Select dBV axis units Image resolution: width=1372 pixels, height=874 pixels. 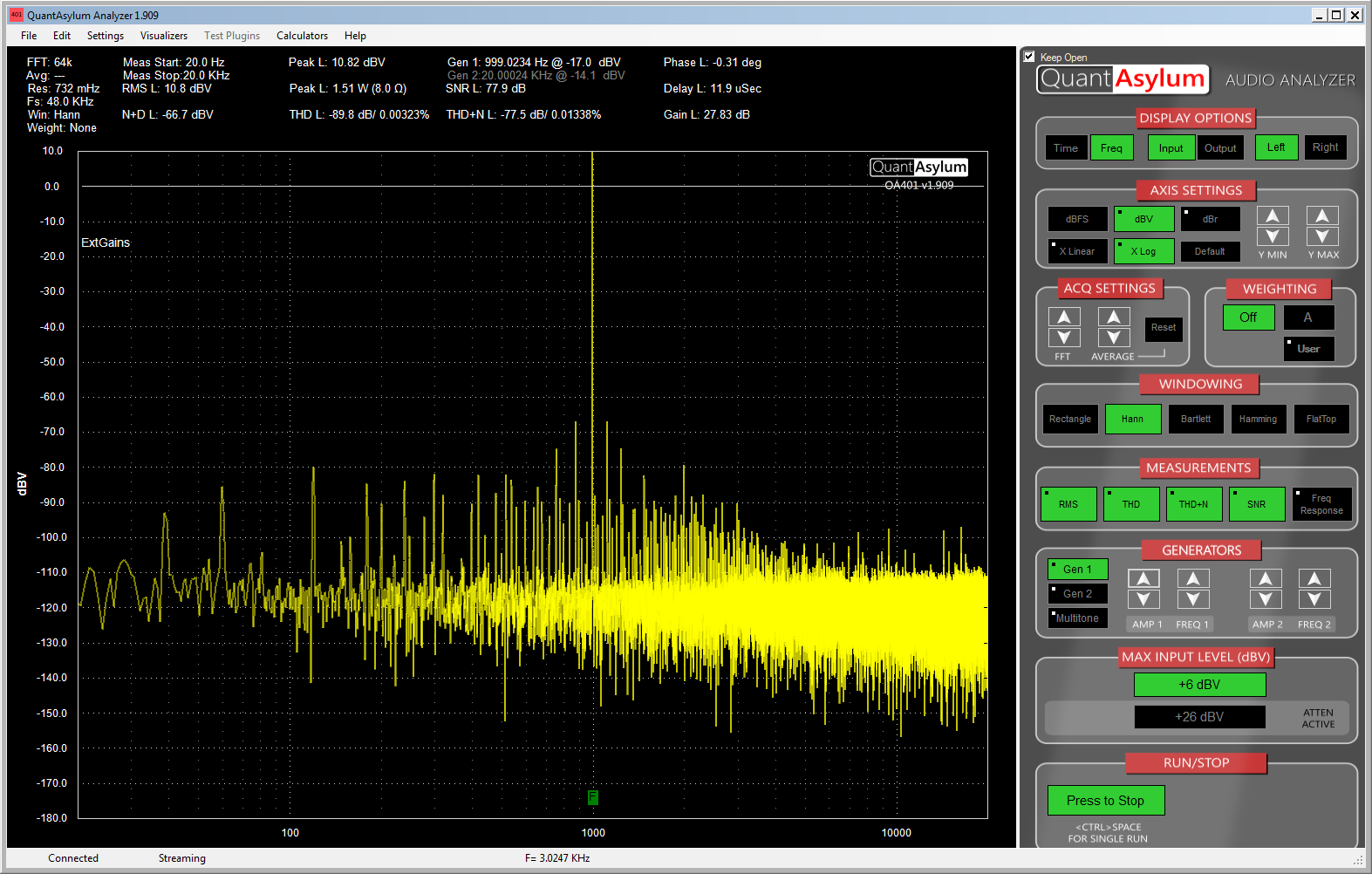[x=1143, y=219]
